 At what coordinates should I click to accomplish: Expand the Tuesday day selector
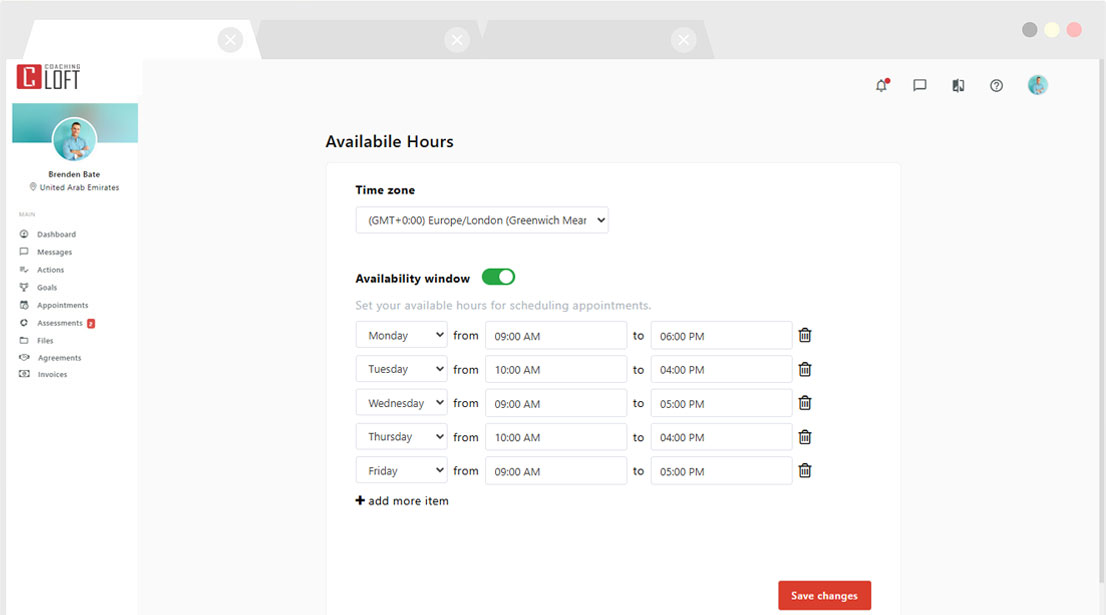(401, 369)
